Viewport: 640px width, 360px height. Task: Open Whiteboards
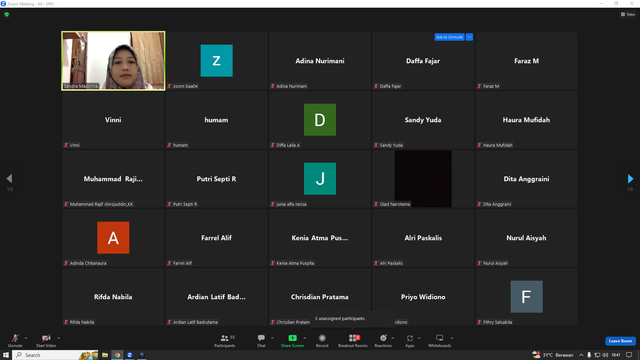440,340
